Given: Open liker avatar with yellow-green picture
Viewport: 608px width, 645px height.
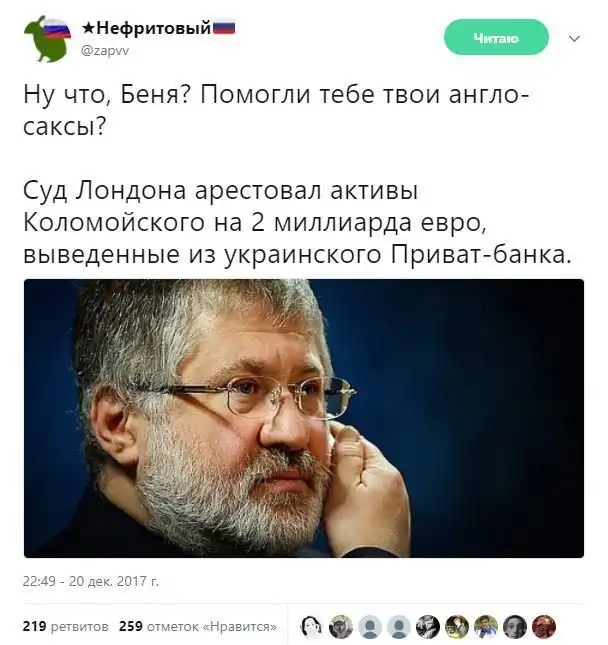Looking at the screenshot, I should (x=457, y=626).
